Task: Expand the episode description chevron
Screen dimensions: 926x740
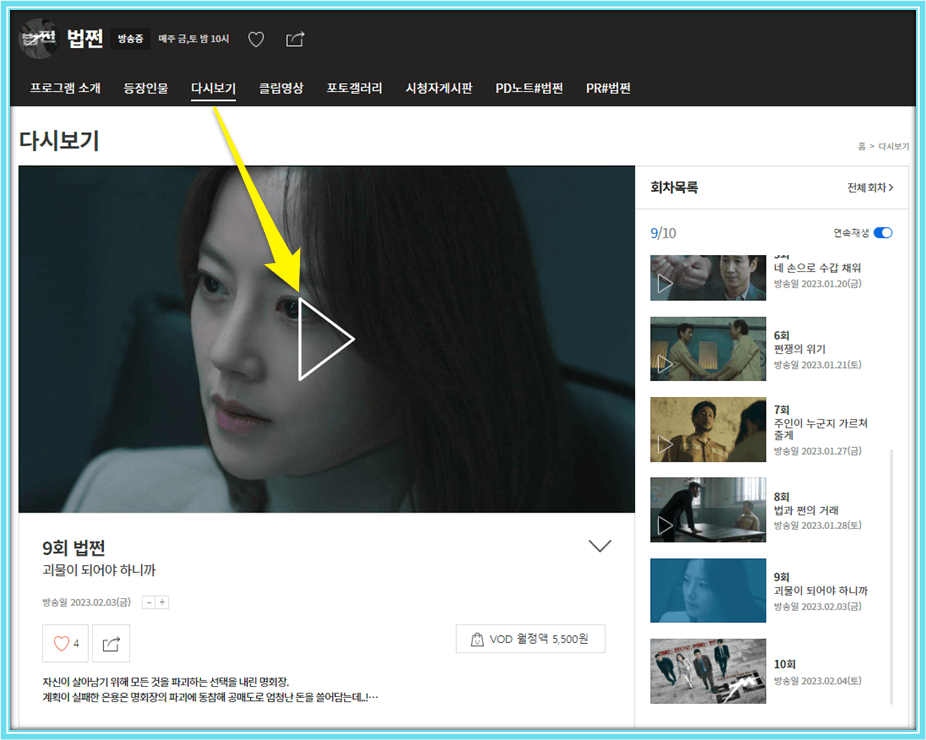Action: click(600, 545)
